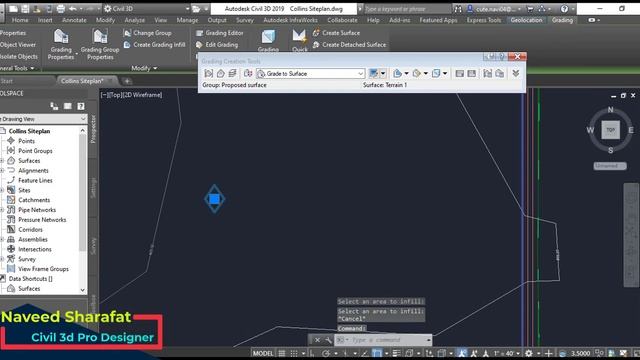Toggle MODEL space button
Screen dimensions: 640x360
(263, 353)
